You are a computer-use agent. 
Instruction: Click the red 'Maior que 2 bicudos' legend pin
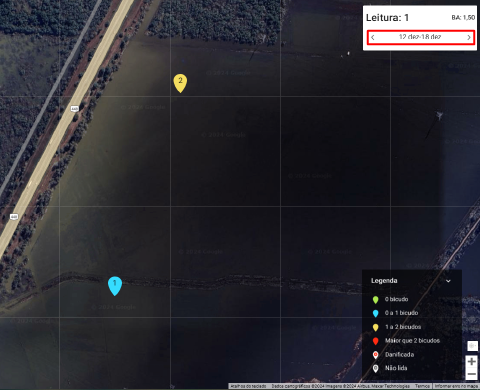pyautogui.click(x=376, y=341)
